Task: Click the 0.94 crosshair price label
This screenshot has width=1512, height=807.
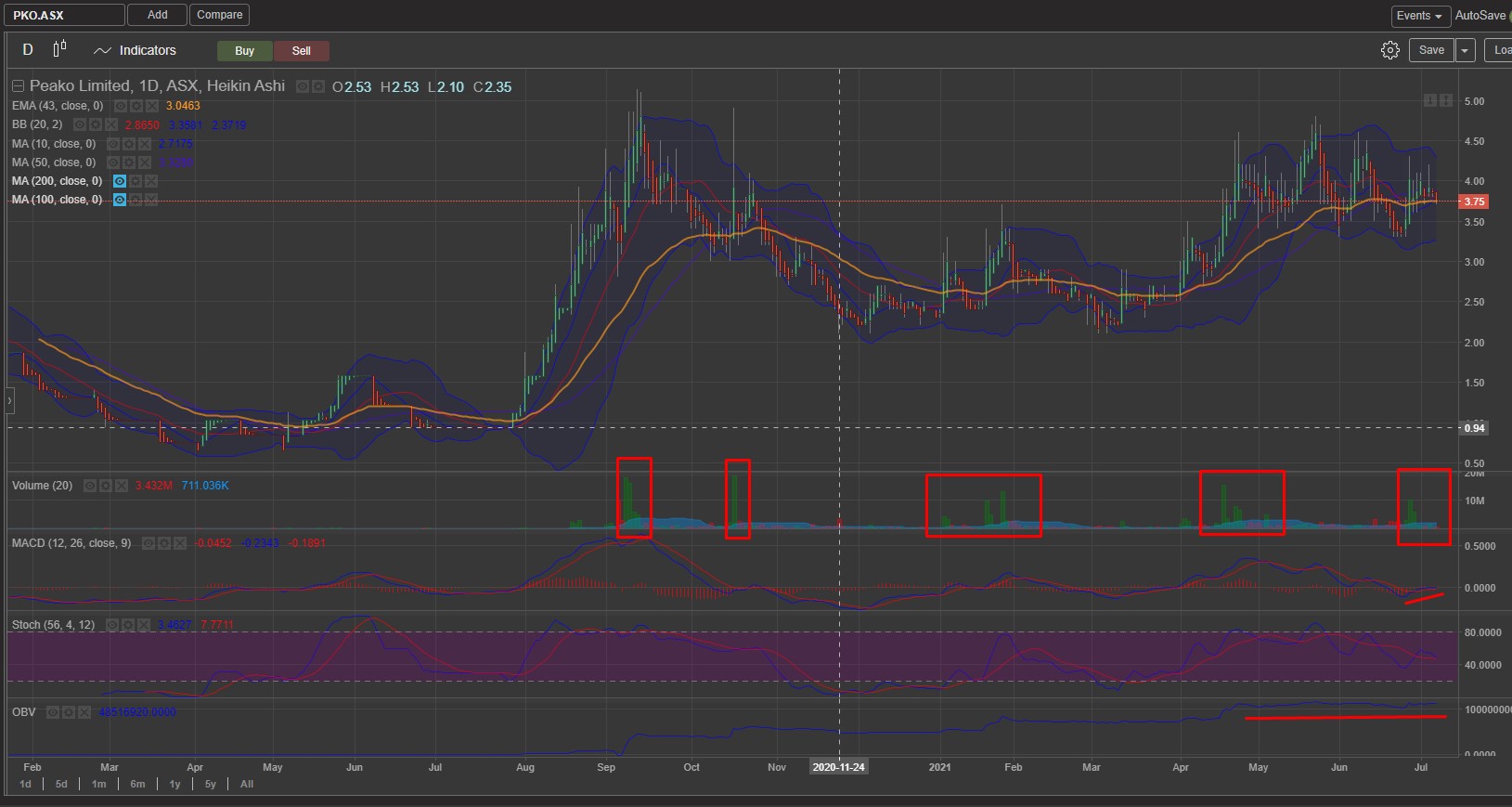Action: (x=1474, y=428)
